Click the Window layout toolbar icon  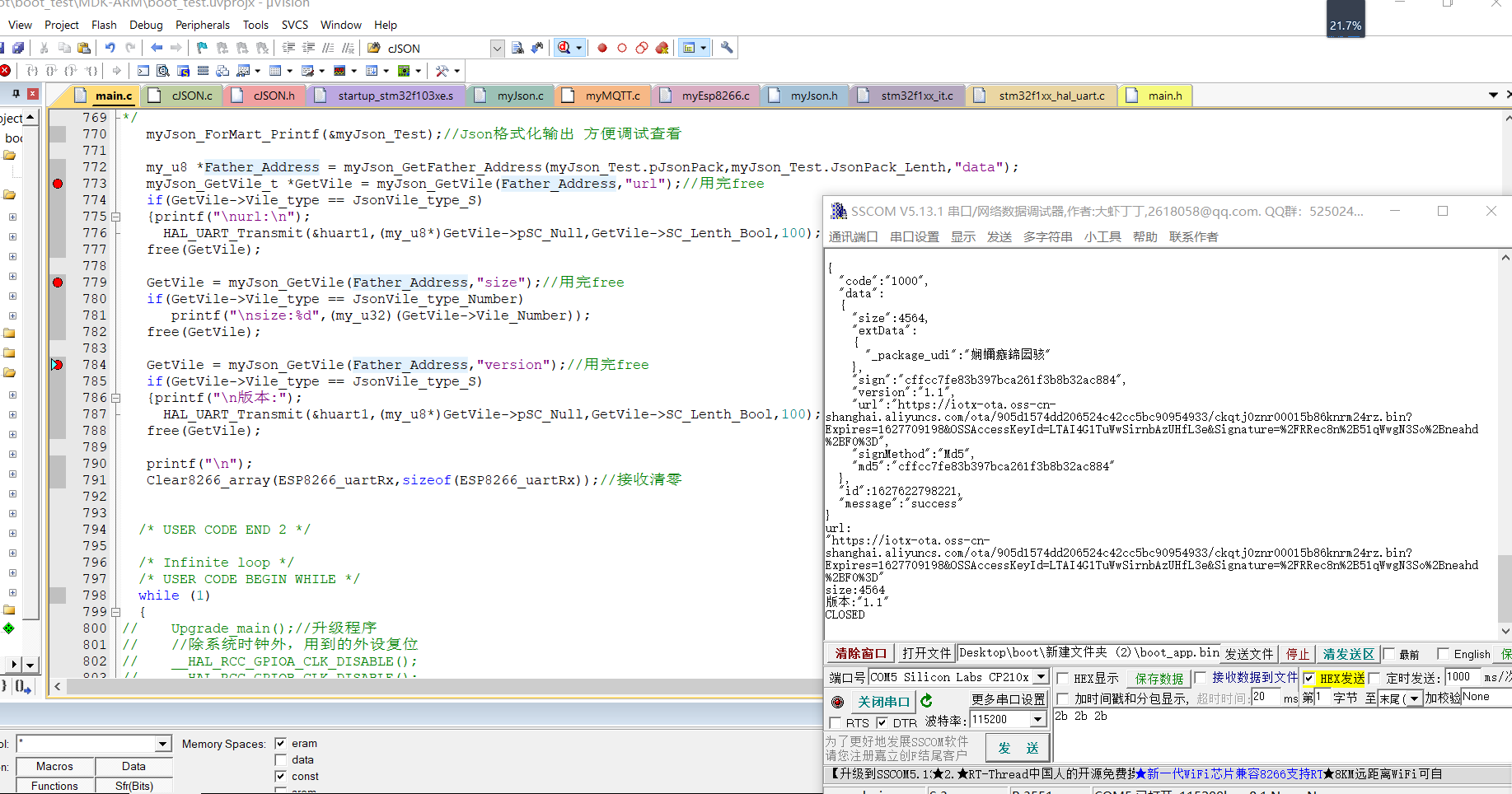tap(689, 48)
